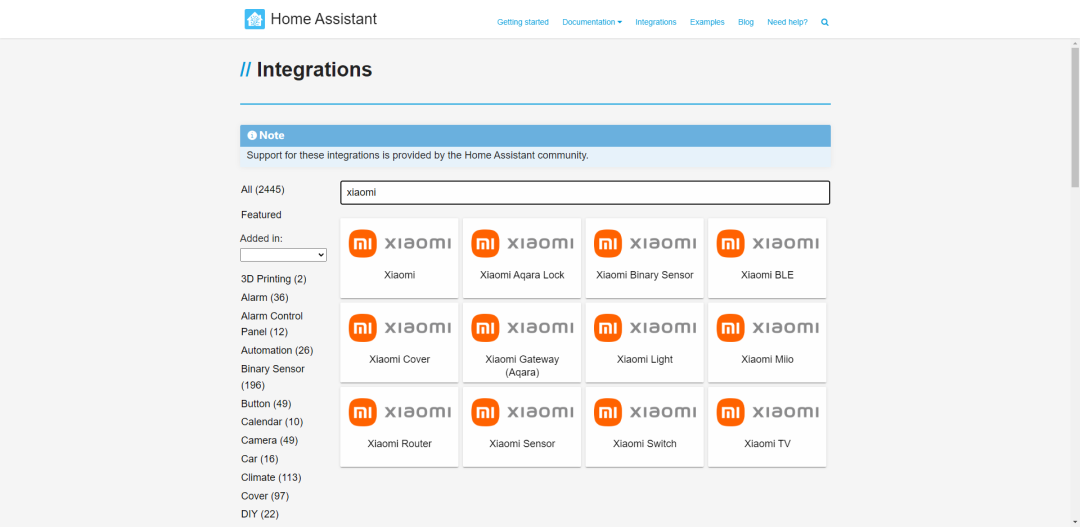The width and height of the screenshot is (1080, 527).
Task: Click the Note info icon in banner
Action: tap(252, 136)
